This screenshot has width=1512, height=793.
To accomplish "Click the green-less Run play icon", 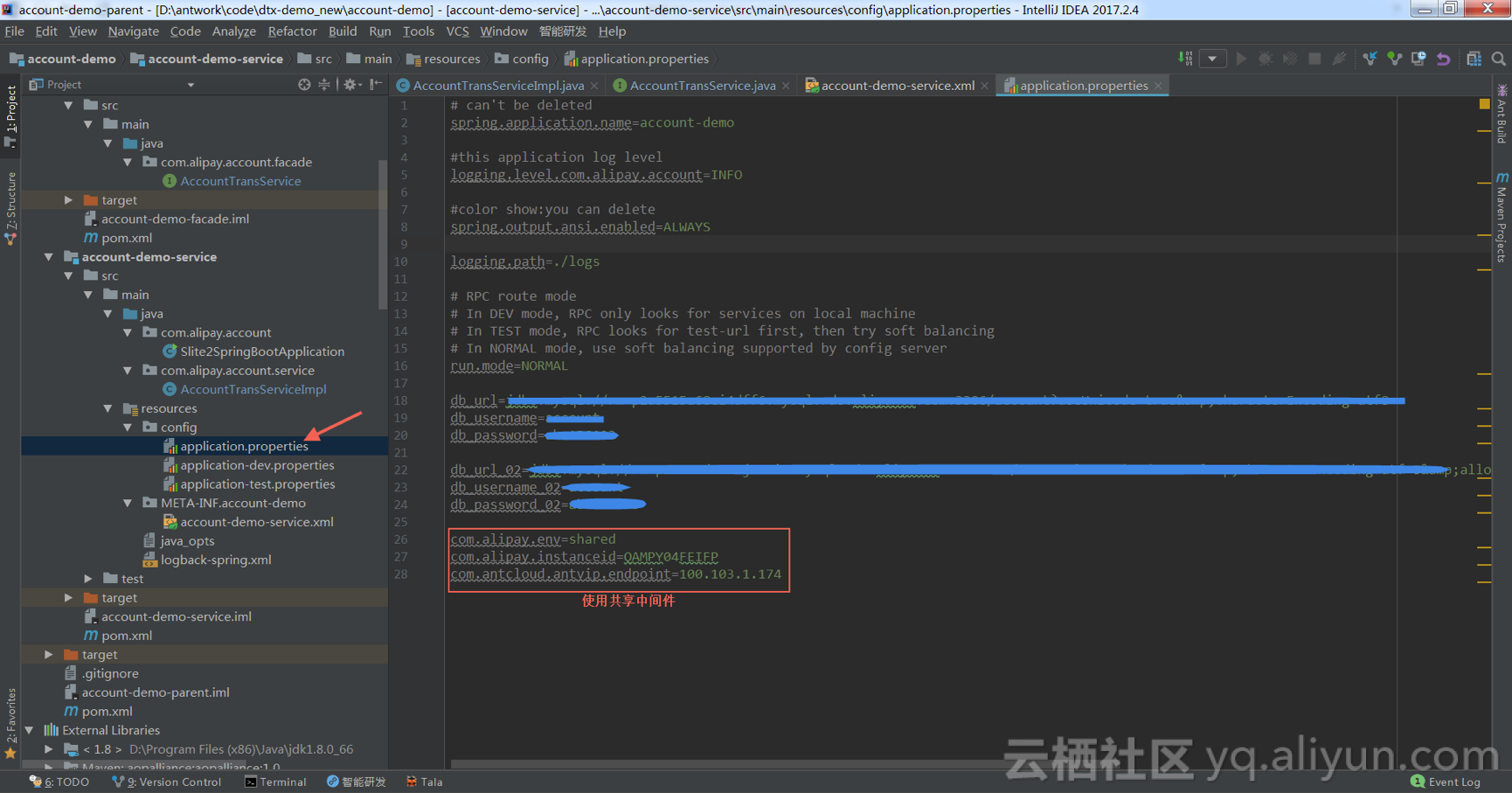I will click(x=1241, y=59).
